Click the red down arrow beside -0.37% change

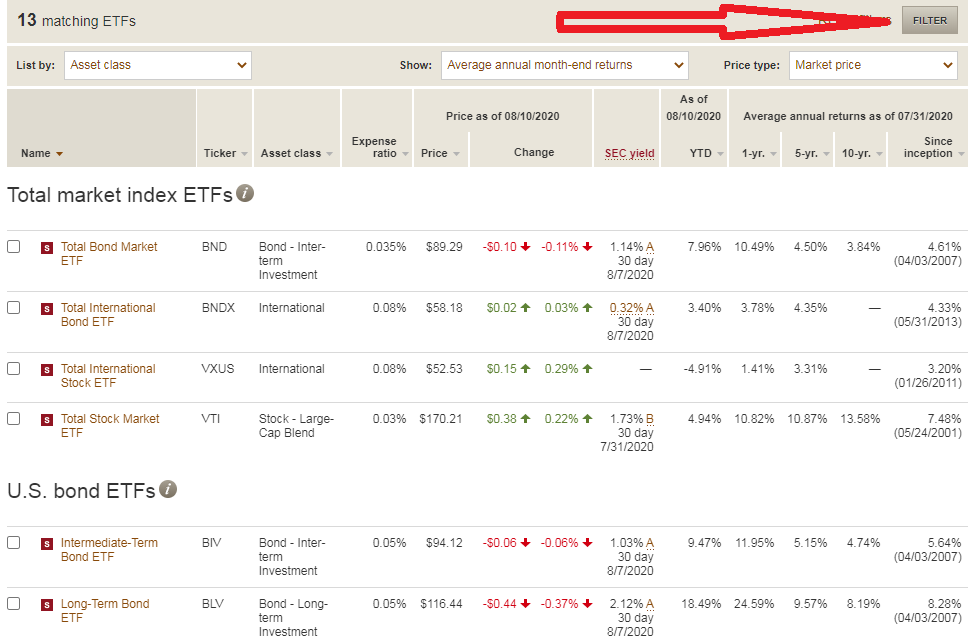click(x=588, y=604)
